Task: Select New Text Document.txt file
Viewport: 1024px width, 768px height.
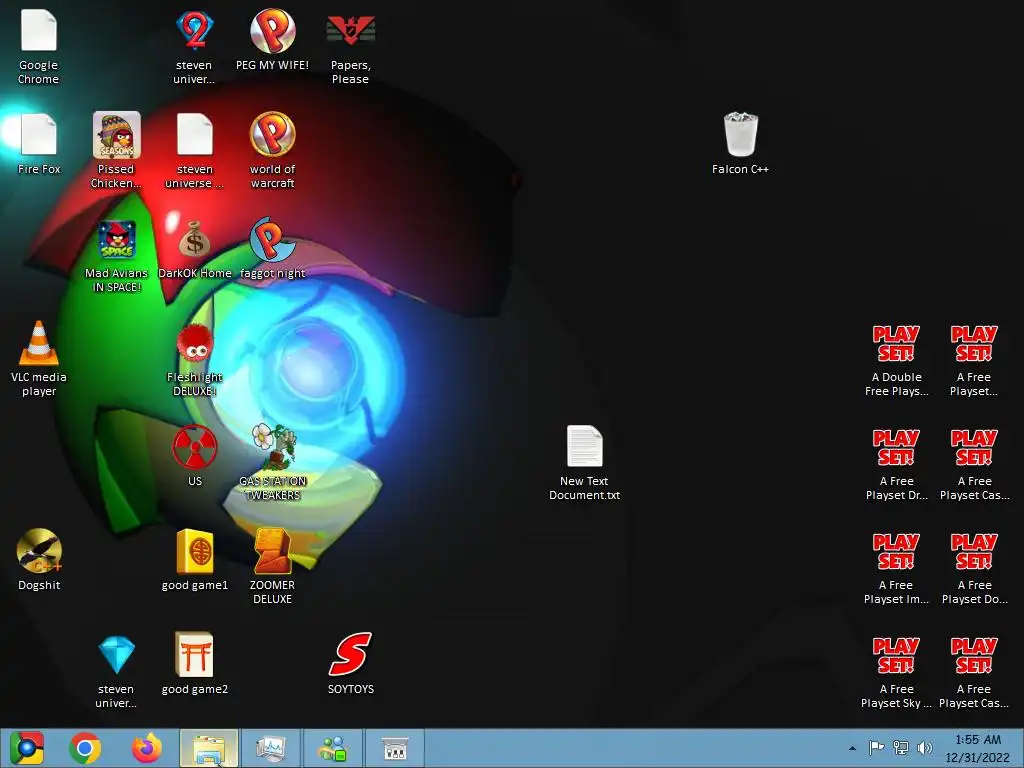Action: tap(584, 447)
